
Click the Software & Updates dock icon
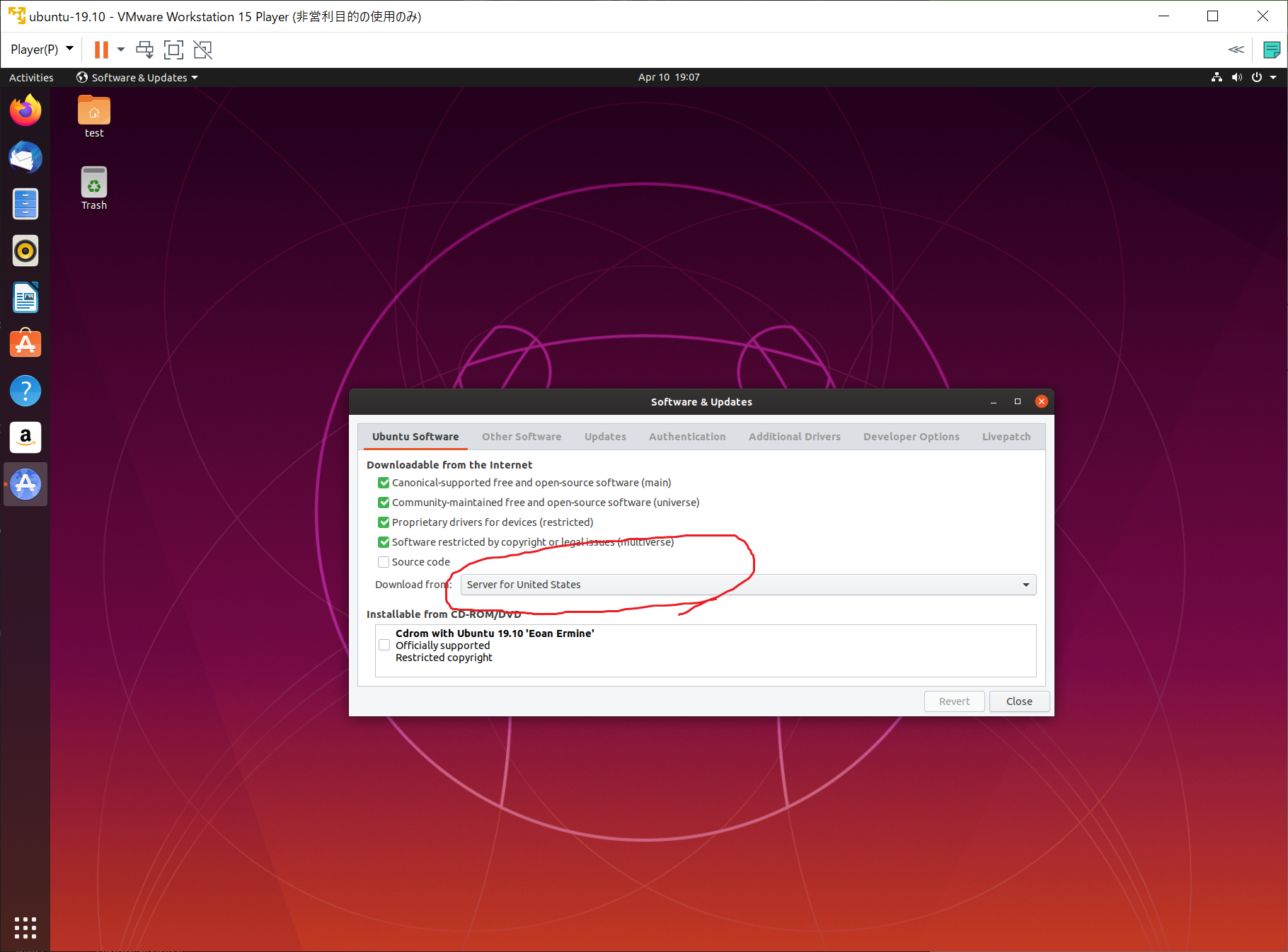click(x=25, y=484)
